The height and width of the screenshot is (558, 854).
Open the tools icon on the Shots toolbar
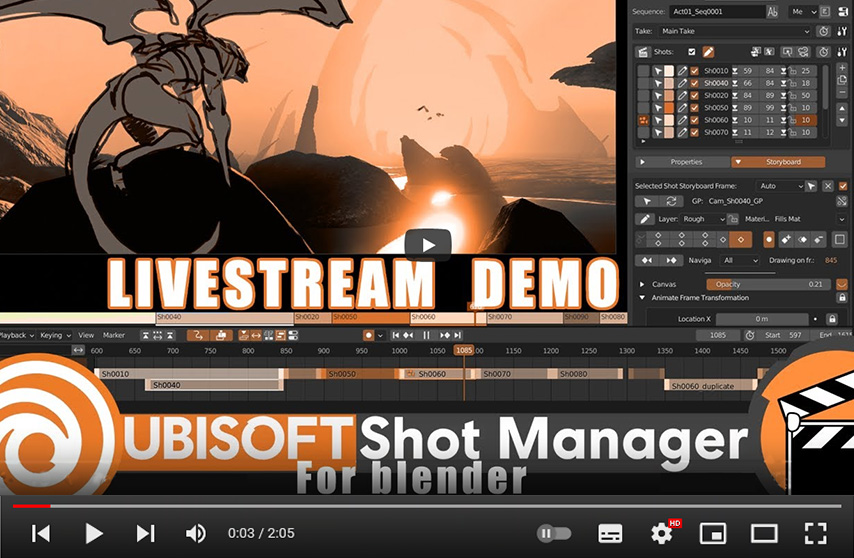tap(842, 52)
